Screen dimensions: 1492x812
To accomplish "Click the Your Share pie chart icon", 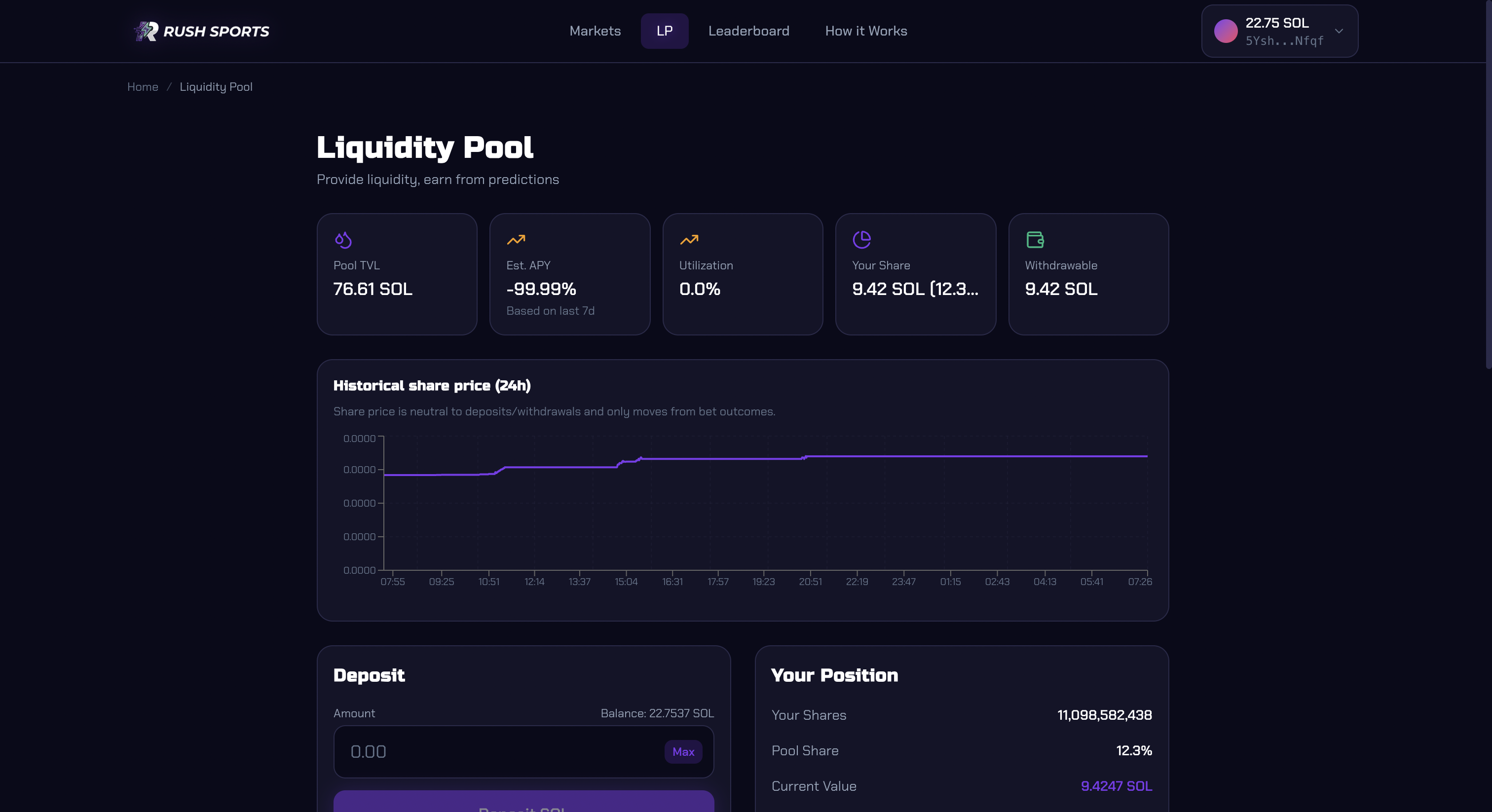I will click(861, 239).
